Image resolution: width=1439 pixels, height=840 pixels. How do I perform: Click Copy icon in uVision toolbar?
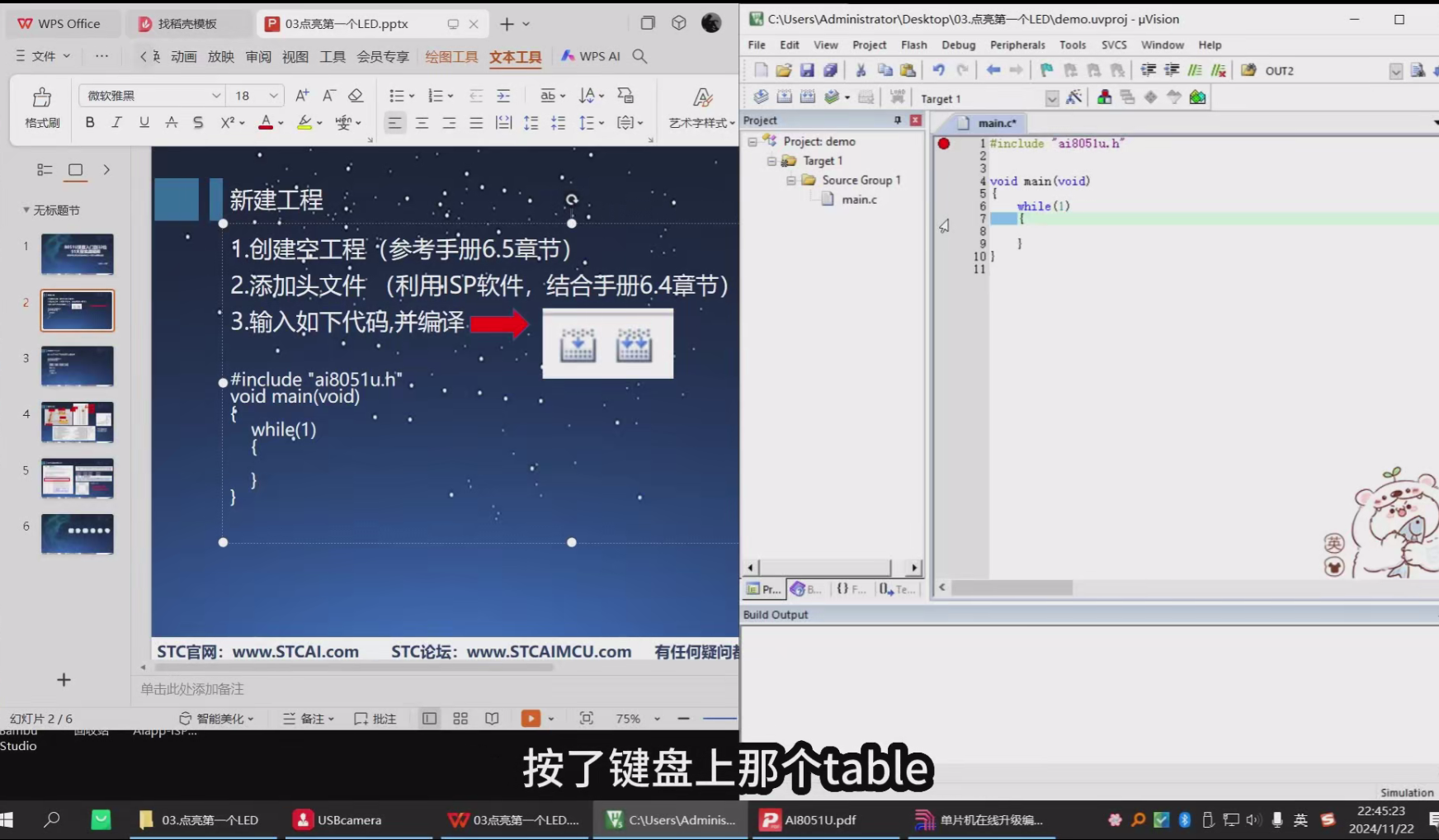pos(885,70)
